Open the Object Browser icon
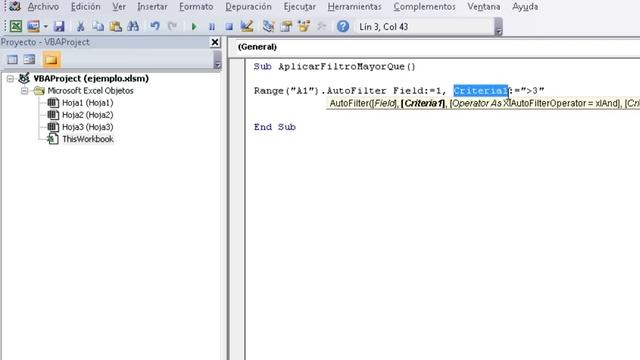 (x=304, y=27)
